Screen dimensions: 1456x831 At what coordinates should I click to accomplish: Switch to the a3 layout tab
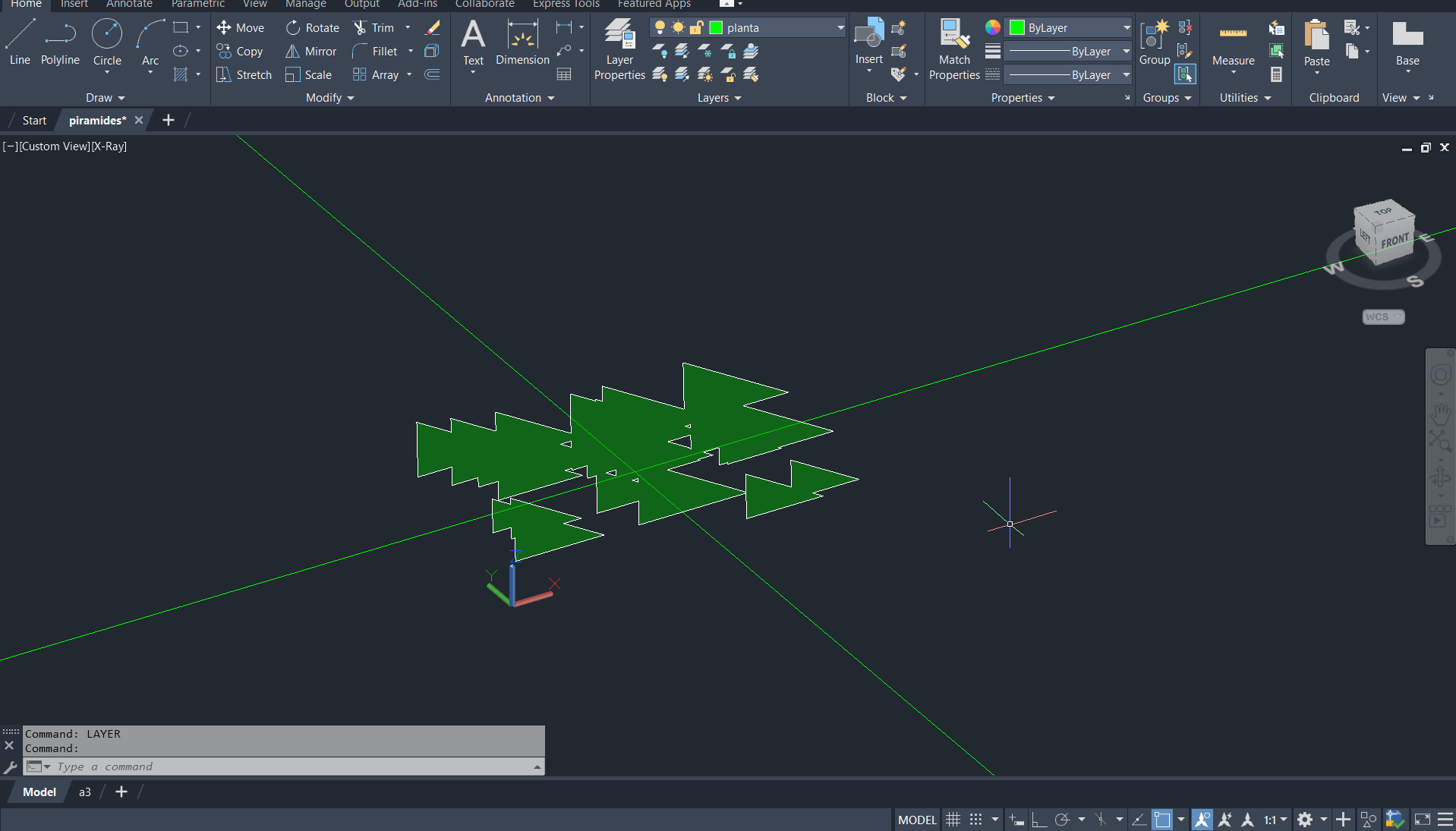coord(85,792)
